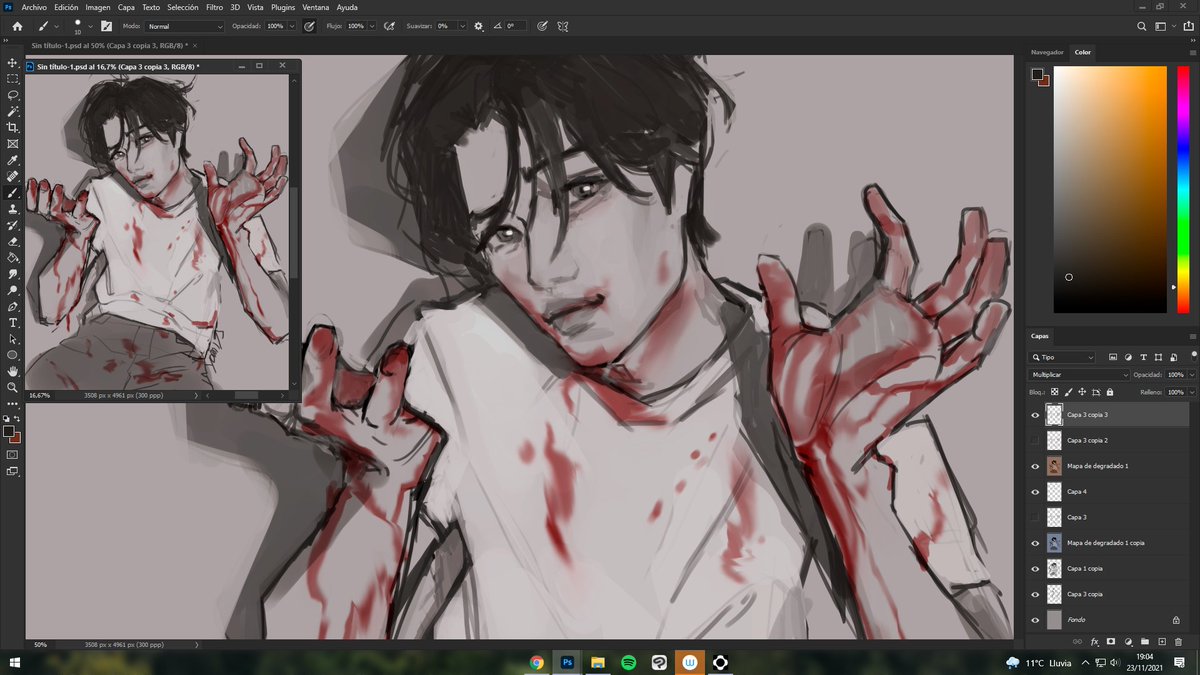This screenshot has height=675, width=1200.
Task: Select the Pen tool
Action: click(x=13, y=306)
